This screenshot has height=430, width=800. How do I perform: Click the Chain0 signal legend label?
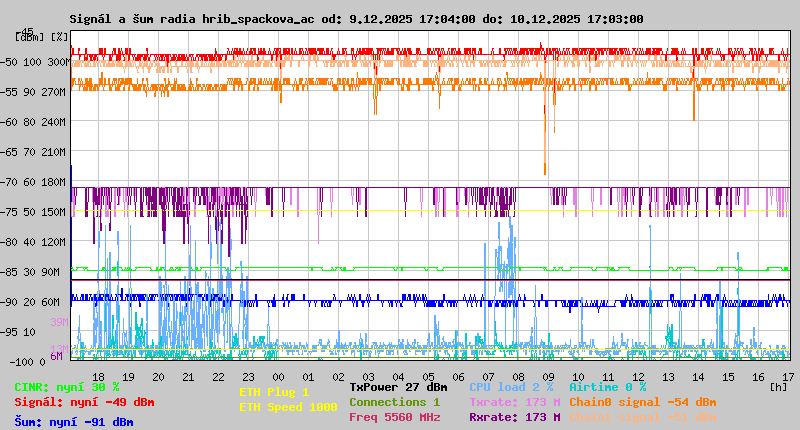[642, 402]
